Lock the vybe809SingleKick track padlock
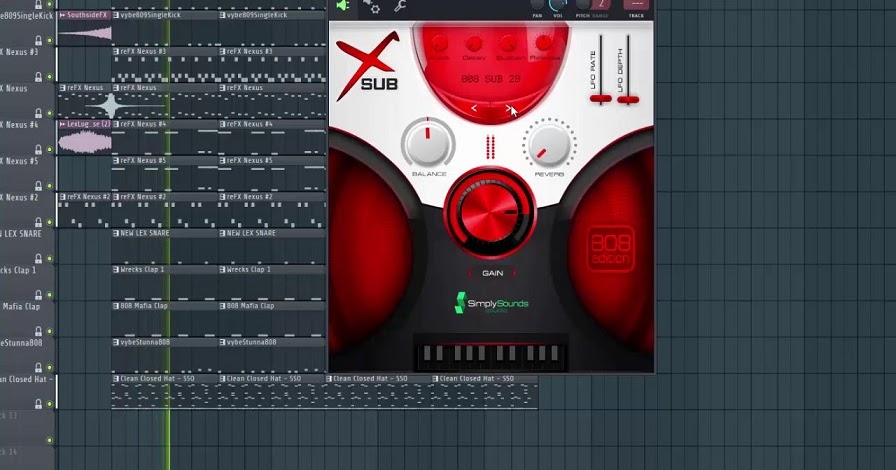This screenshot has width=896, height=470. click(x=38, y=40)
